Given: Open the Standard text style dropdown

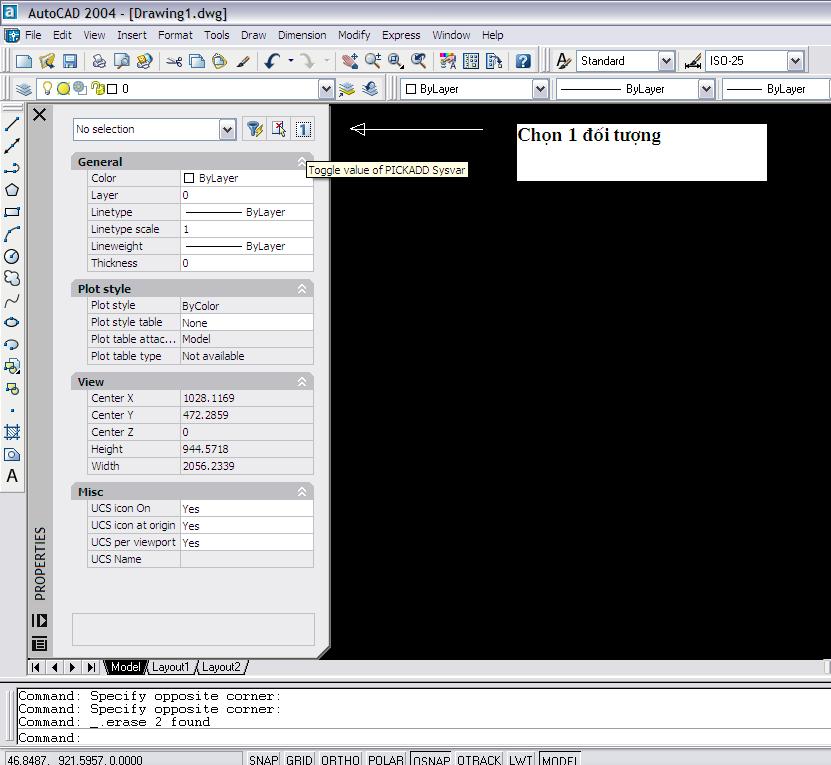Looking at the screenshot, I should tap(666, 61).
